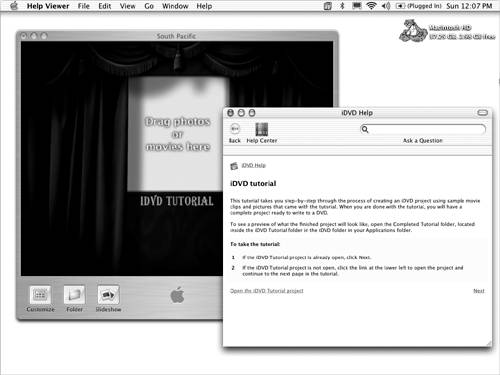Image resolution: width=500 pixels, height=375 pixels.
Task: Open the Apple menu
Action: [x=14, y=6]
